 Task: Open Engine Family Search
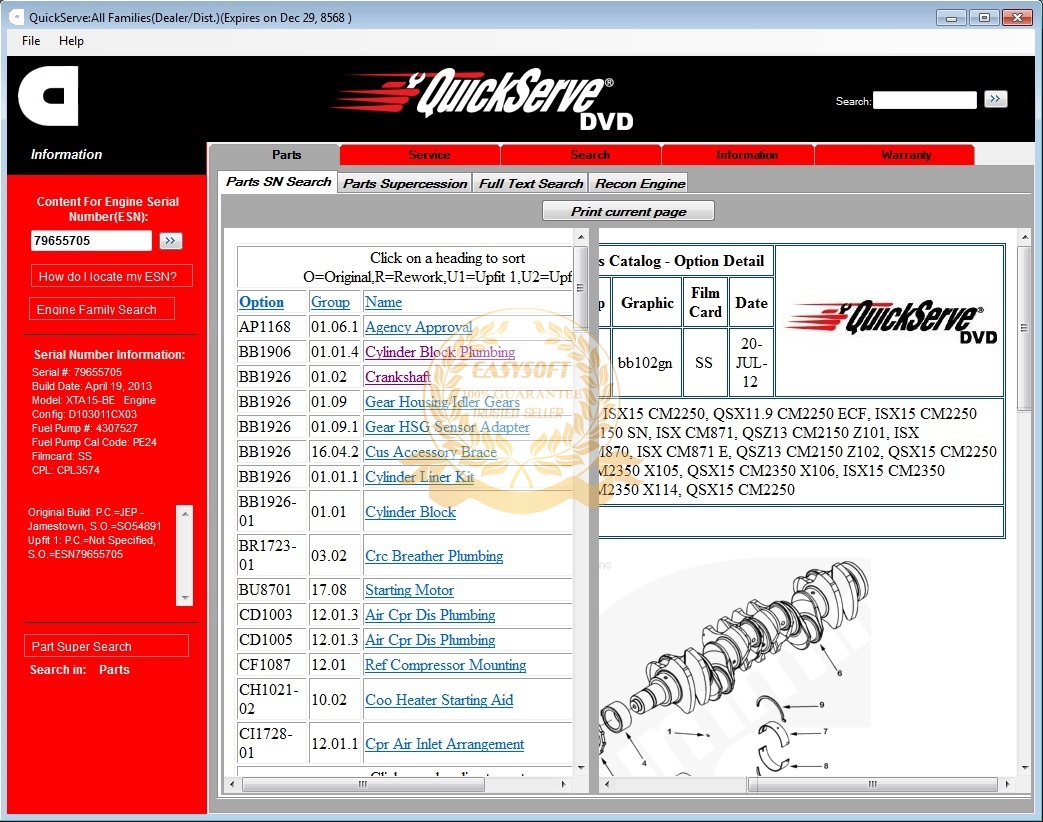pyautogui.click(x=102, y=309)
